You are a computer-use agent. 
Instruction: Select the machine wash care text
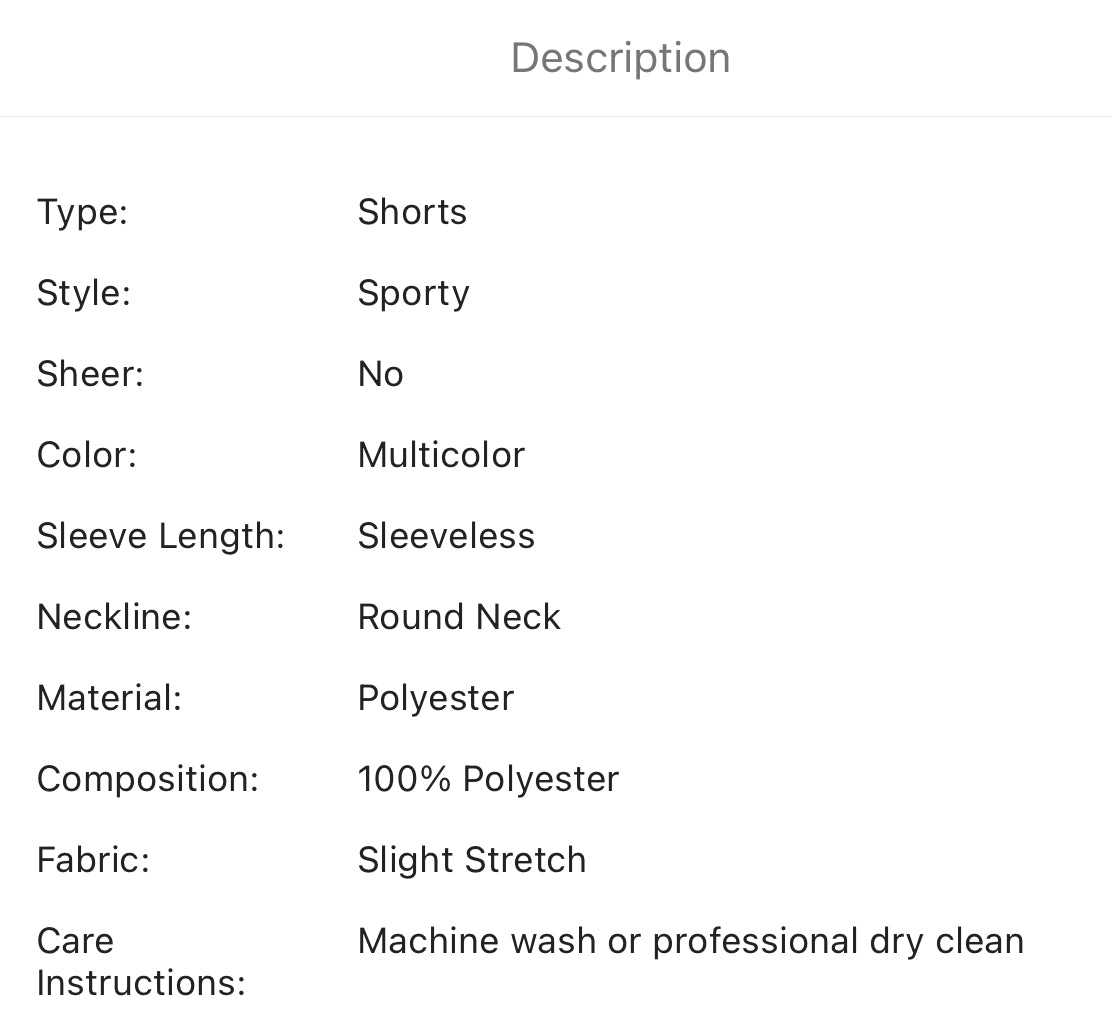[690, 941]
